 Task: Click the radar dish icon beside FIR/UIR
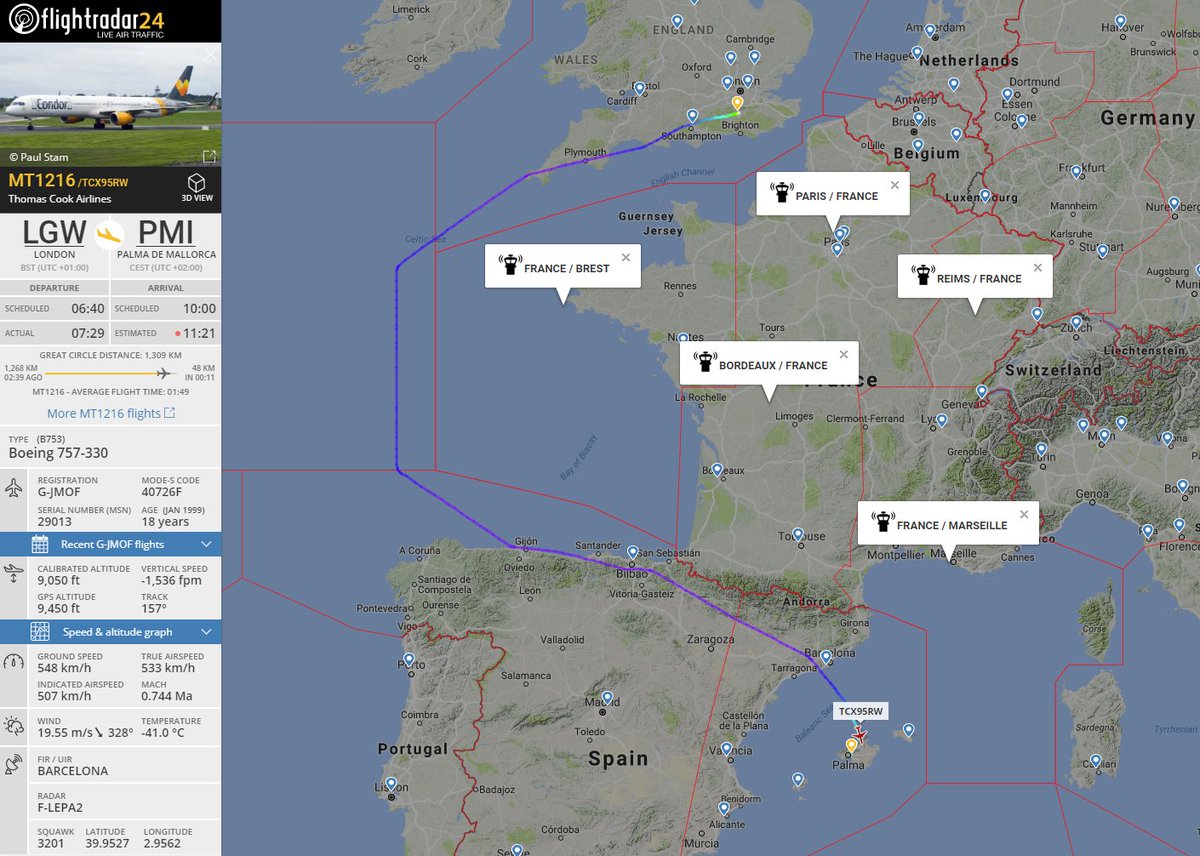[14, 765]
